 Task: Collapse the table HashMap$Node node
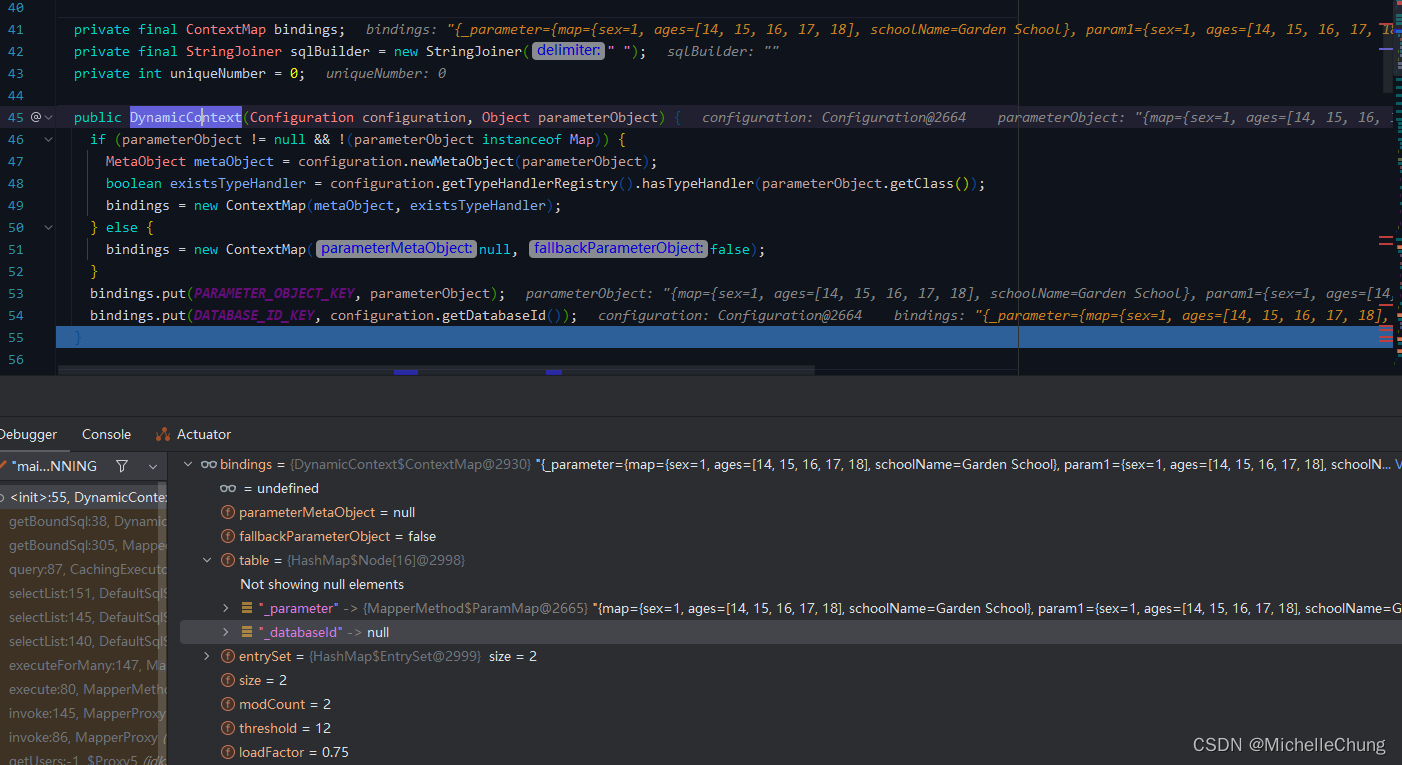tap(207, 560)
